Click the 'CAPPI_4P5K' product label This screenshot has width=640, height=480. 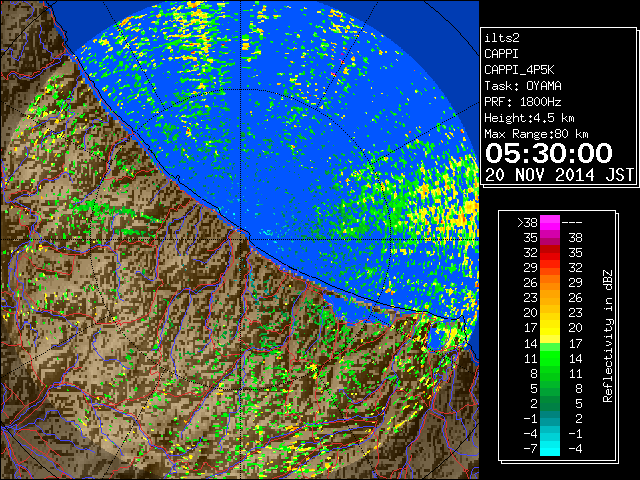pyautogui.click(x=519, y=70)
